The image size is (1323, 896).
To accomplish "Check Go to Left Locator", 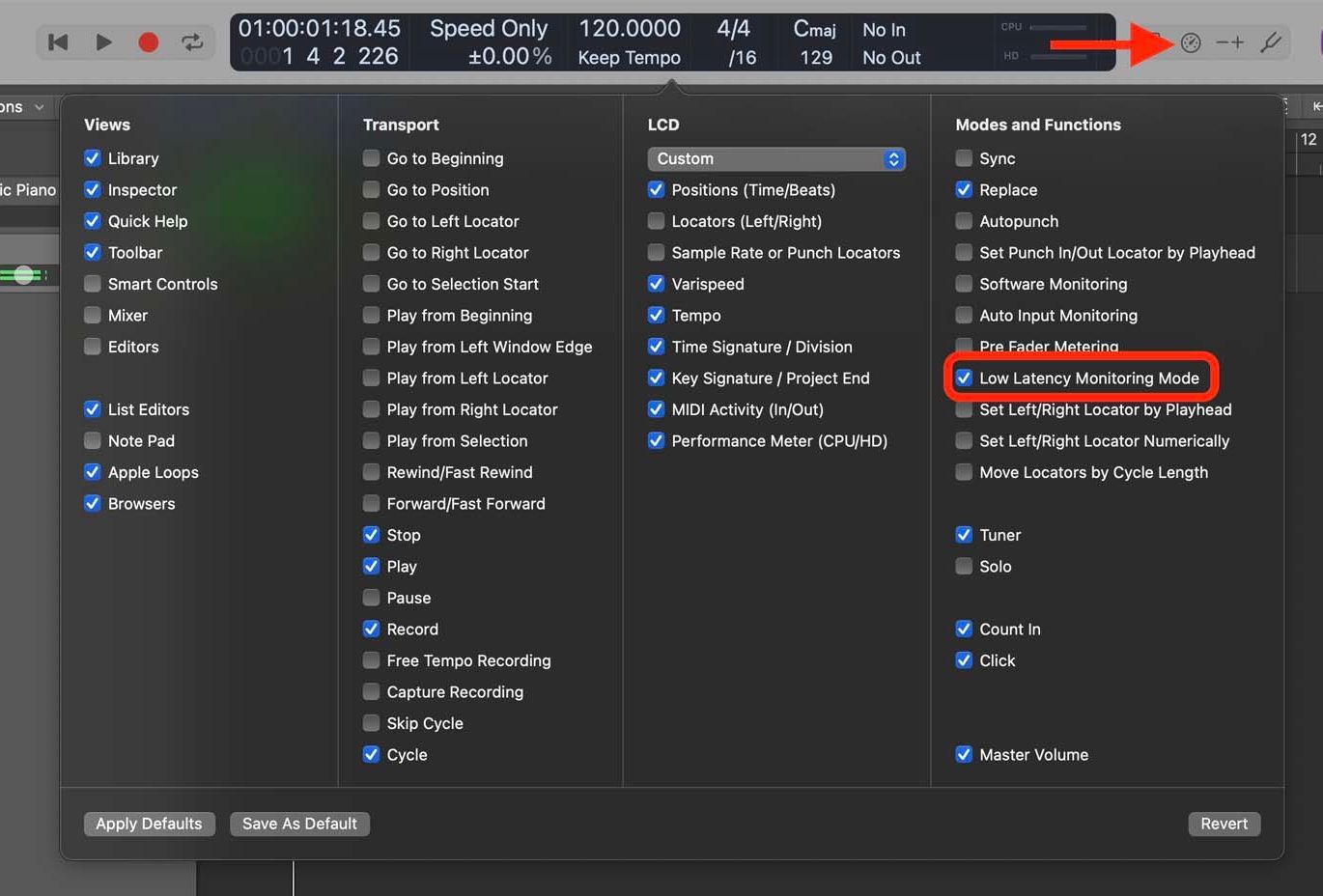I will tap(371, 221).
